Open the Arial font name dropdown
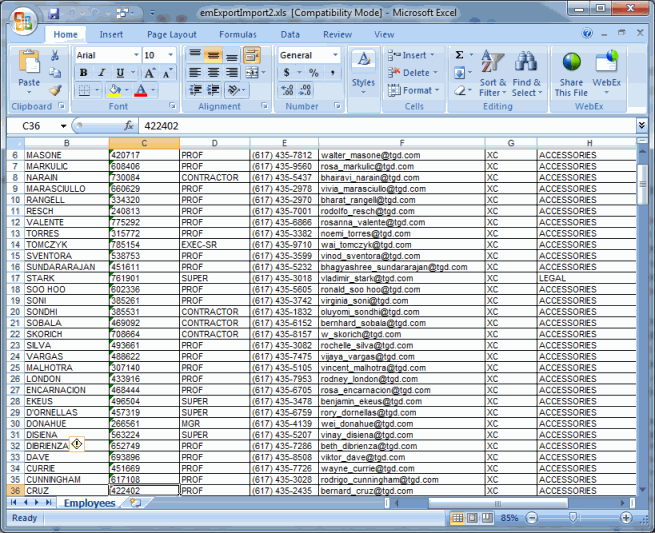Viewport: 655px width, 533px height. [136, 55]
